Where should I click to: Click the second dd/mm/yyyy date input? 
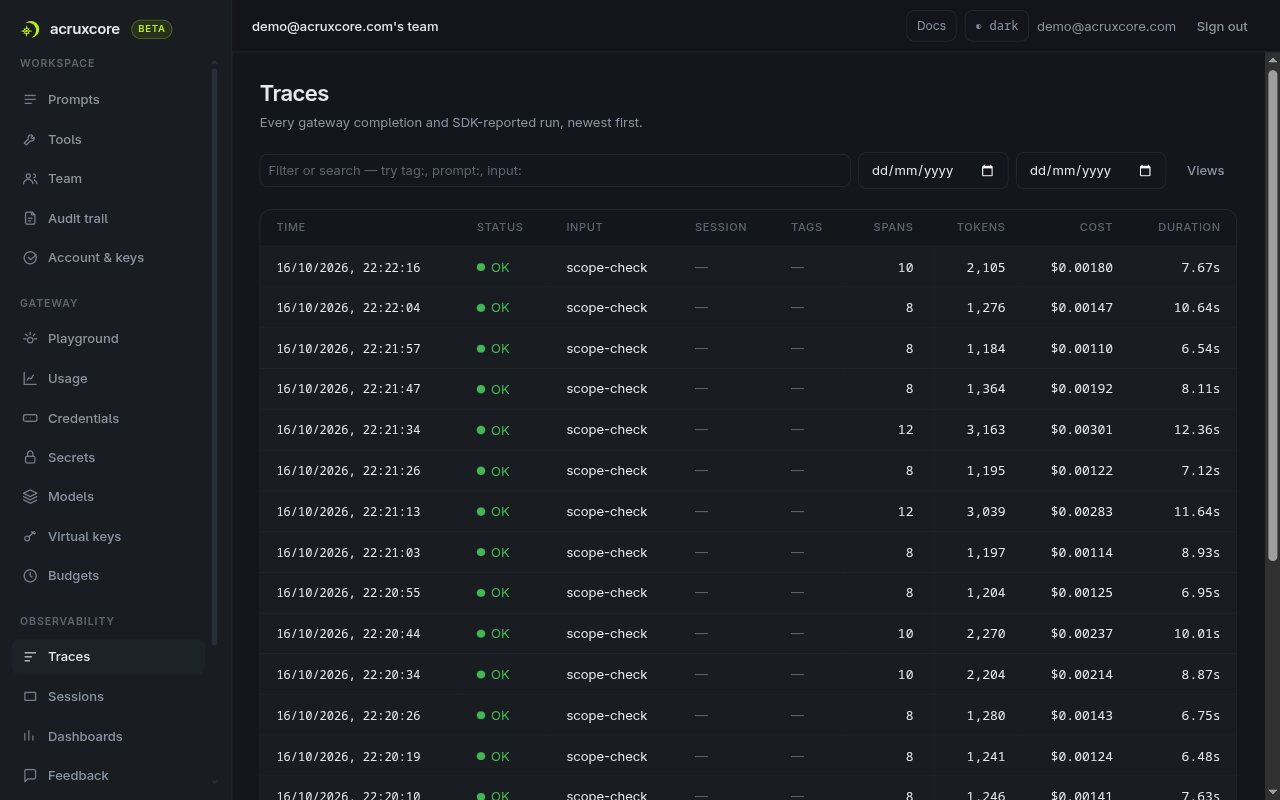click(x=1091, y=171)
